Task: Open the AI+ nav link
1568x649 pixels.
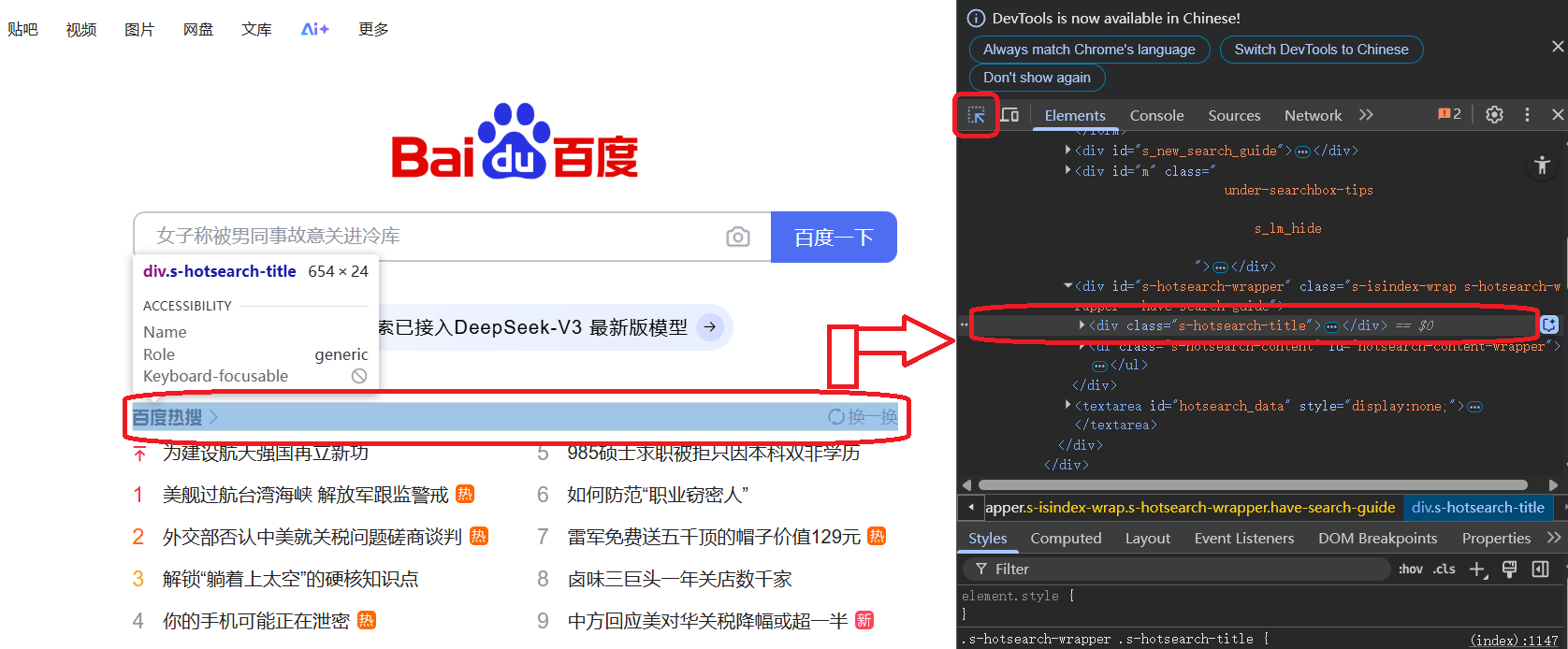Action: tap(315, 30)
